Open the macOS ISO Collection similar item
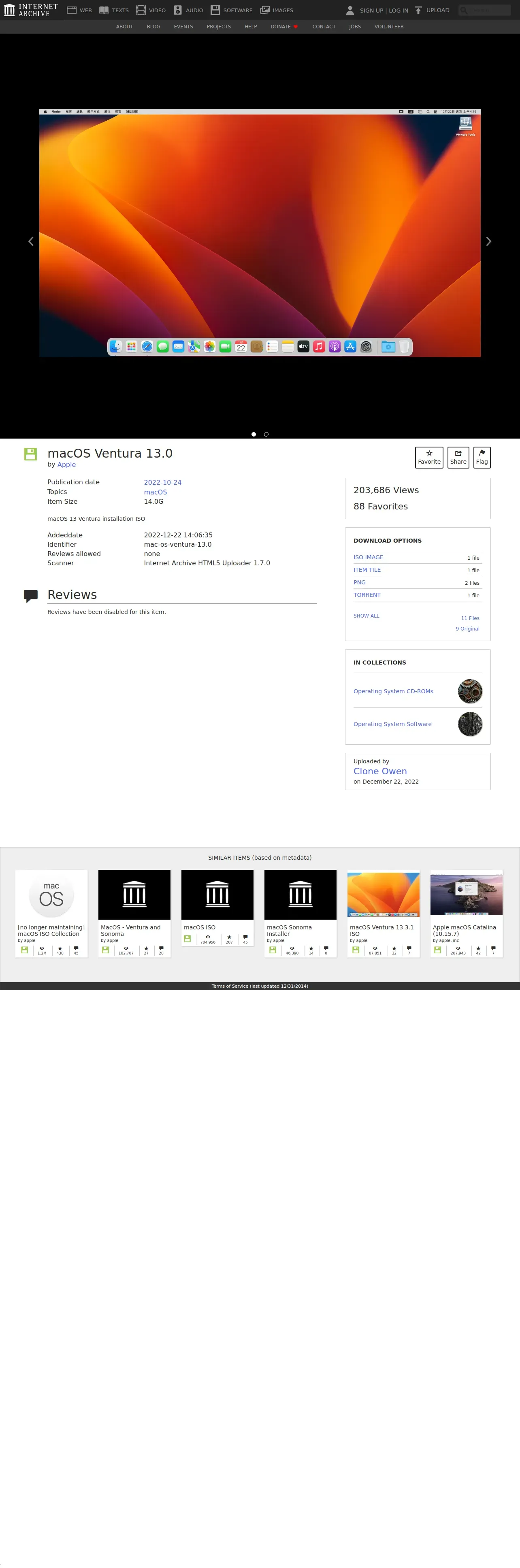 (51, 913)
